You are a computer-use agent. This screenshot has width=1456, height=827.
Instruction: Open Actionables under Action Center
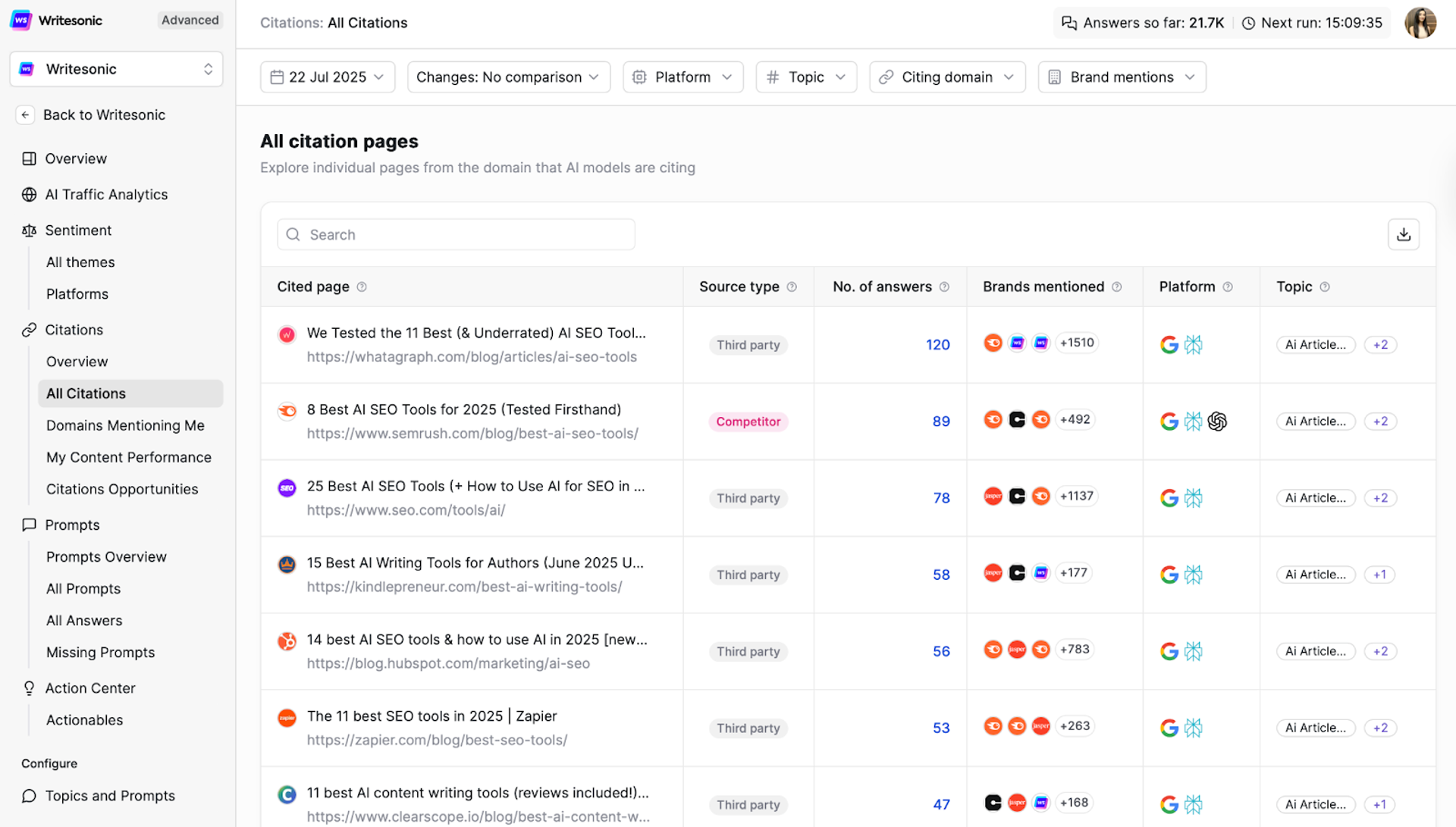coord(84,720)
